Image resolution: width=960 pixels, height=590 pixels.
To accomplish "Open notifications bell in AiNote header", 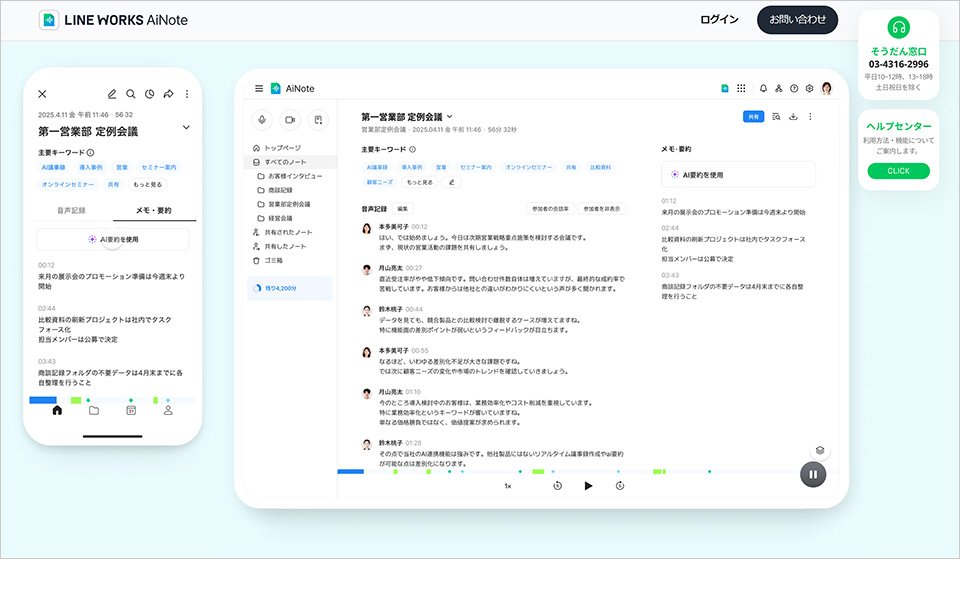I will (x=763, y=88).
